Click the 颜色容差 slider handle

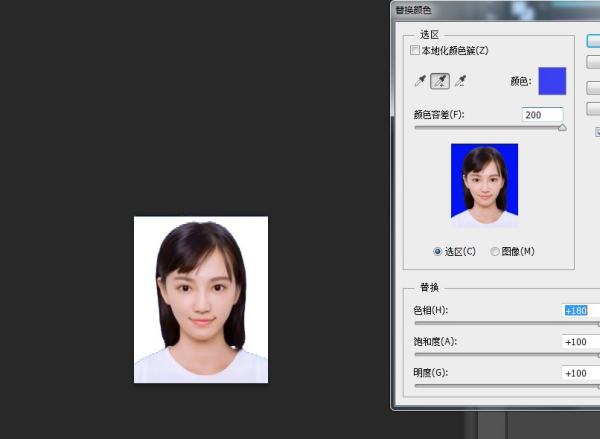561,128
